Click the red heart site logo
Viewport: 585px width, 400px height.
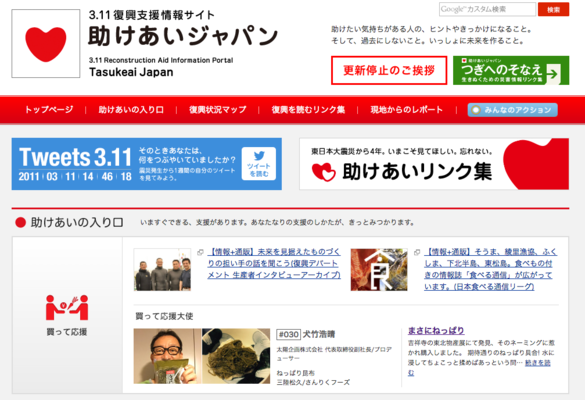pos(46,44)
